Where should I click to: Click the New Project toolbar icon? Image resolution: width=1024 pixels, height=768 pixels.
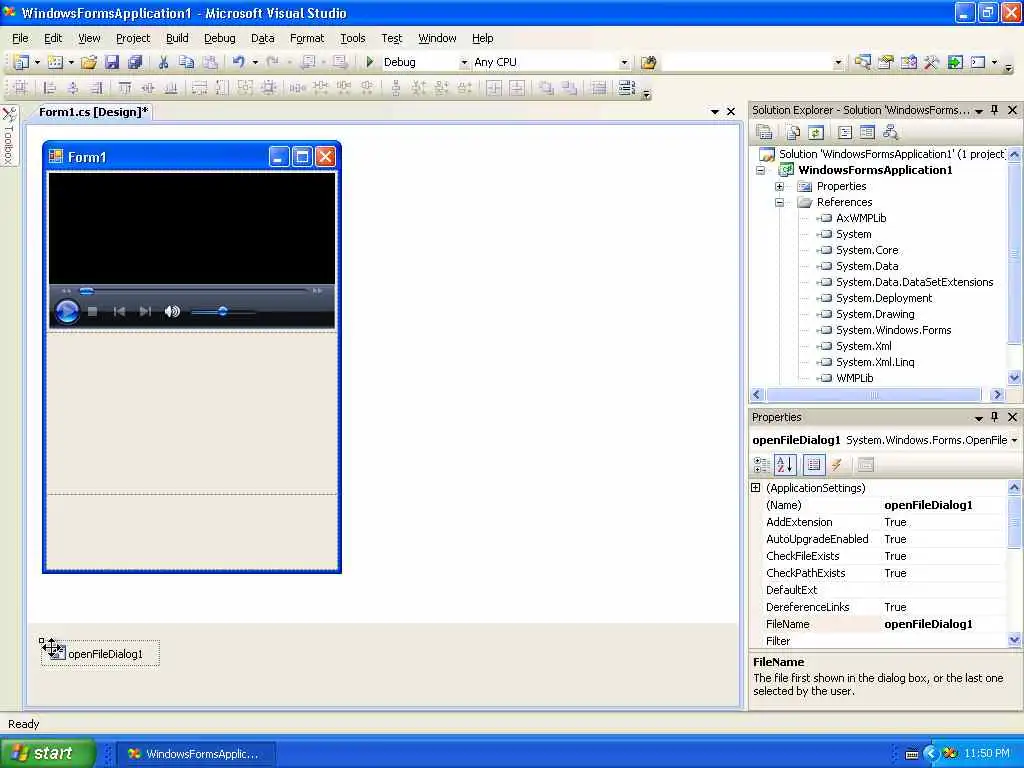(22, 62)
